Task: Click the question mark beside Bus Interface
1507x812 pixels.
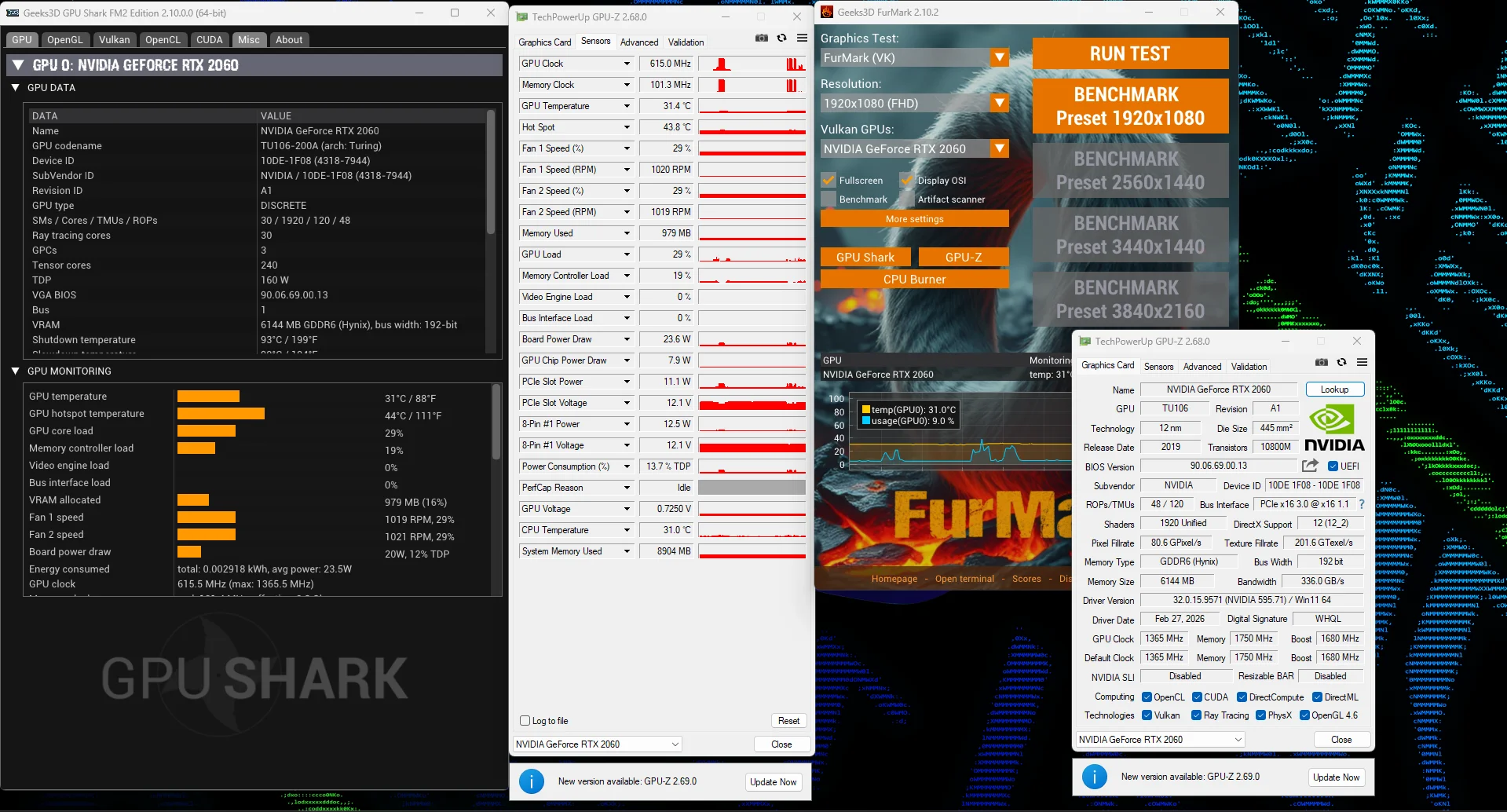Action: tap(1362, 504)
